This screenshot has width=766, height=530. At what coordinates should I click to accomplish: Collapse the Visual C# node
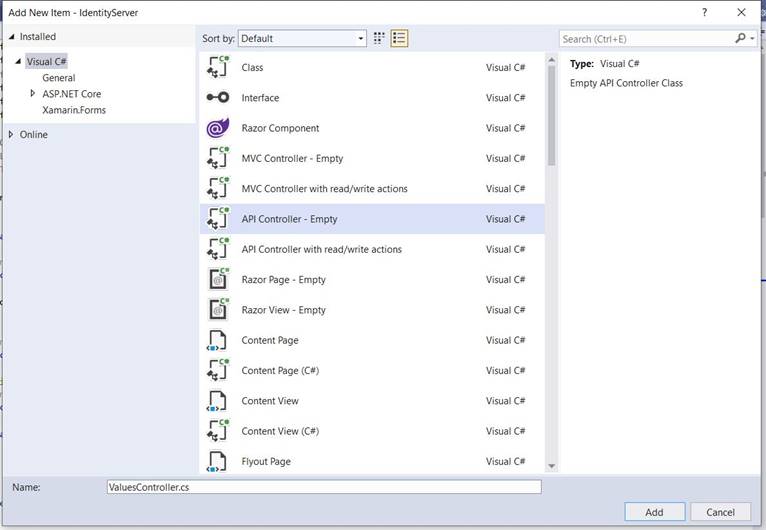coord(18,62)
